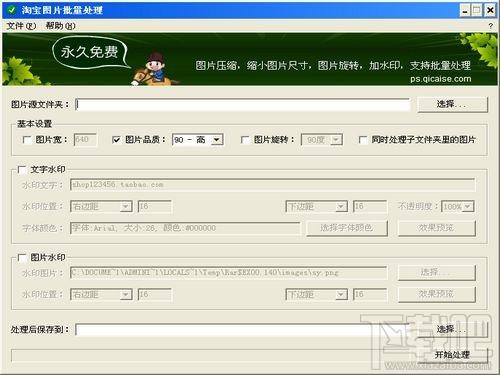The width and height of the screenshot is (500, 375).
Task: Expand the 图片品质 quality dropdown
Action: click(x=217, y=140)
